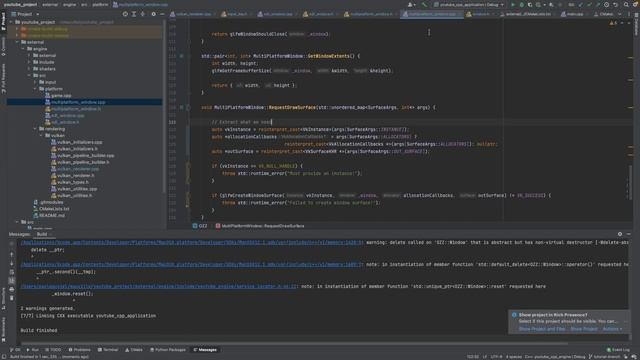Click the warnings indicator in editor corner
The width and height of the screenshot is (640, 360).
[613, 23]
